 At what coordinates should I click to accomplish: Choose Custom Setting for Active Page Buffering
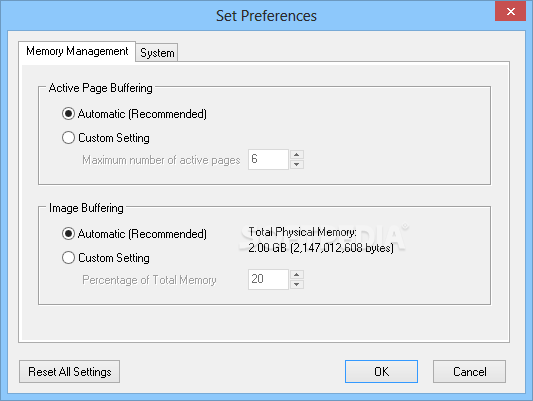point(68,138)
